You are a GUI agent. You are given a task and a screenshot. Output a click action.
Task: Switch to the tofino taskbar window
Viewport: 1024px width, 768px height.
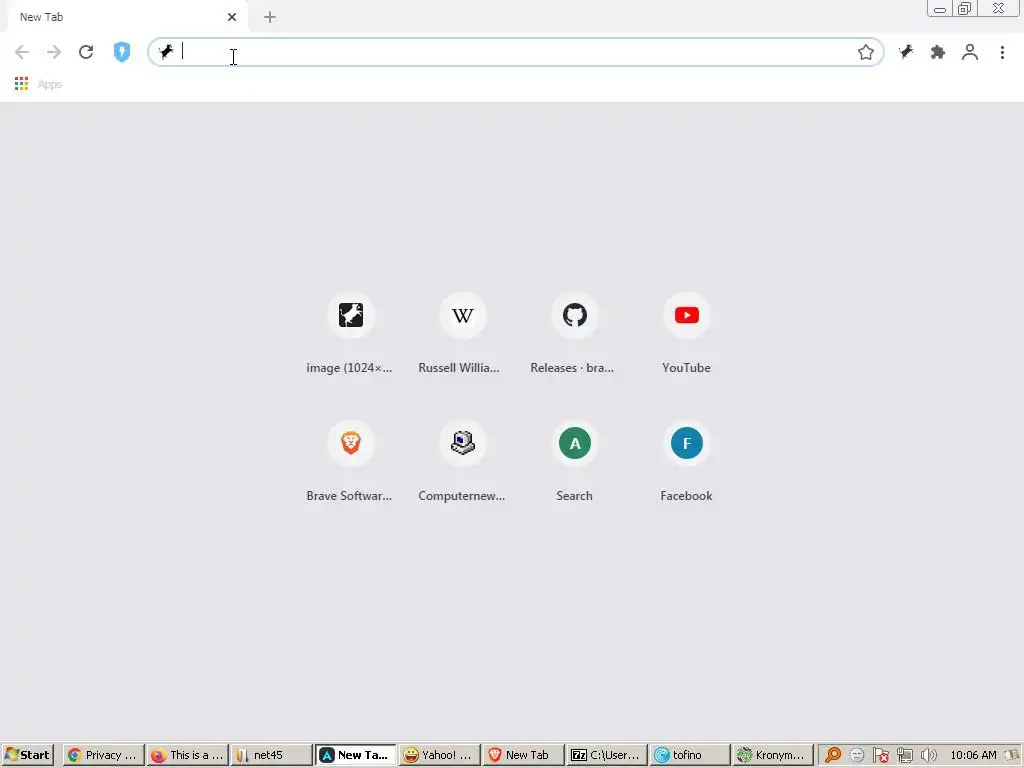click(x=690, y=755)
